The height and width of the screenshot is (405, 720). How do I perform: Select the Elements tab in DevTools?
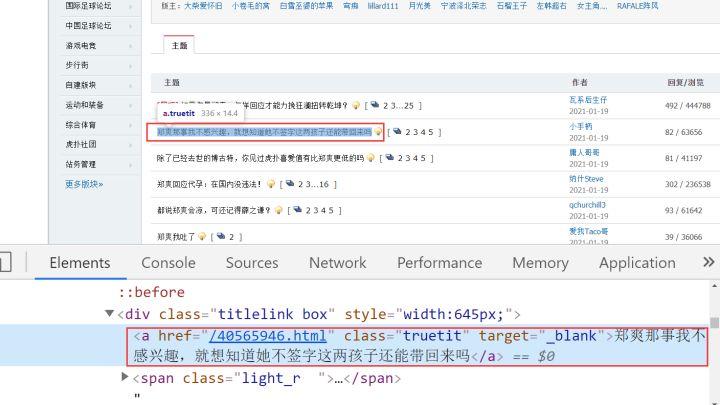pos(80,263)
